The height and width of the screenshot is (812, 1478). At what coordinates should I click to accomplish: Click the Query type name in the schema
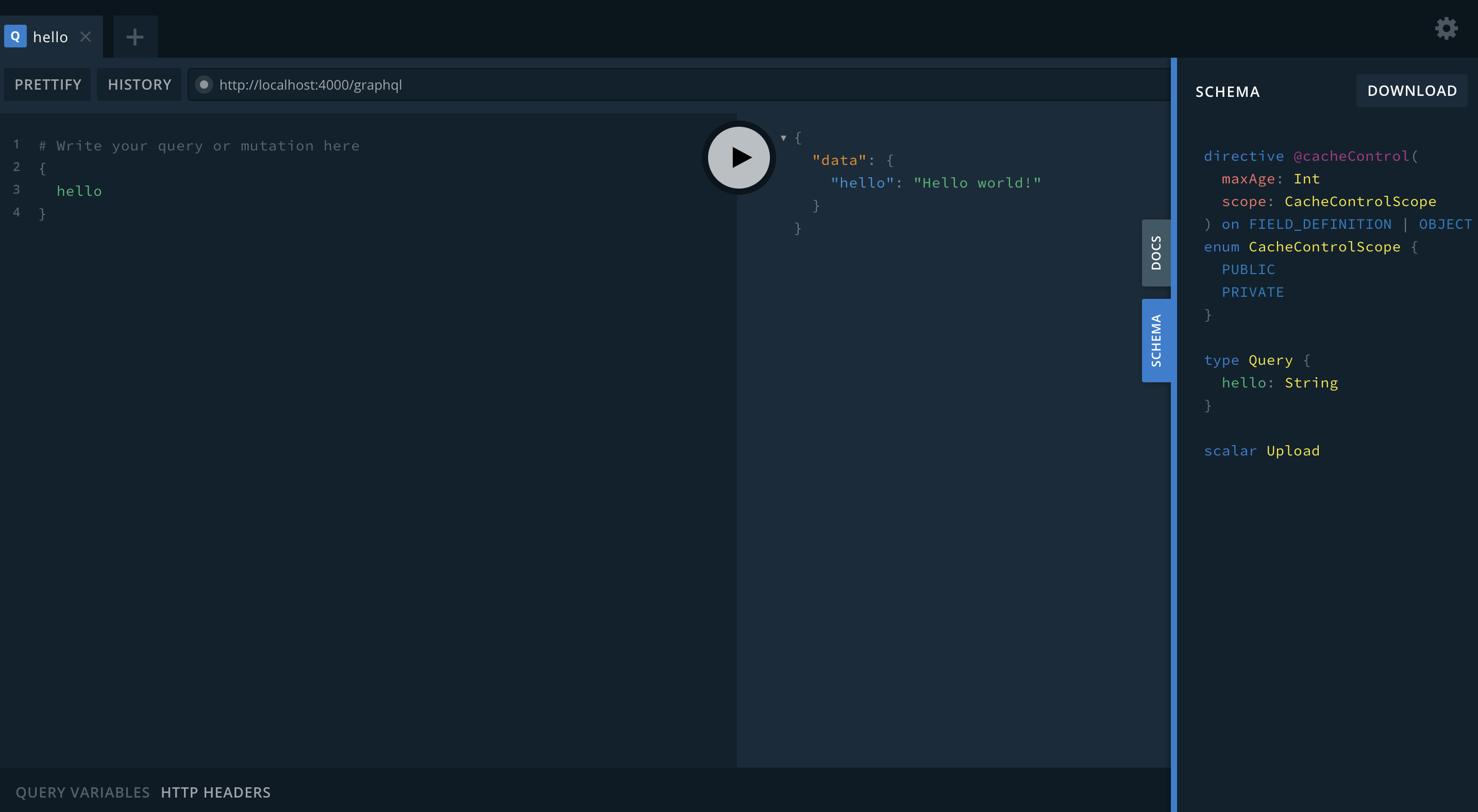click(1270, 360)
